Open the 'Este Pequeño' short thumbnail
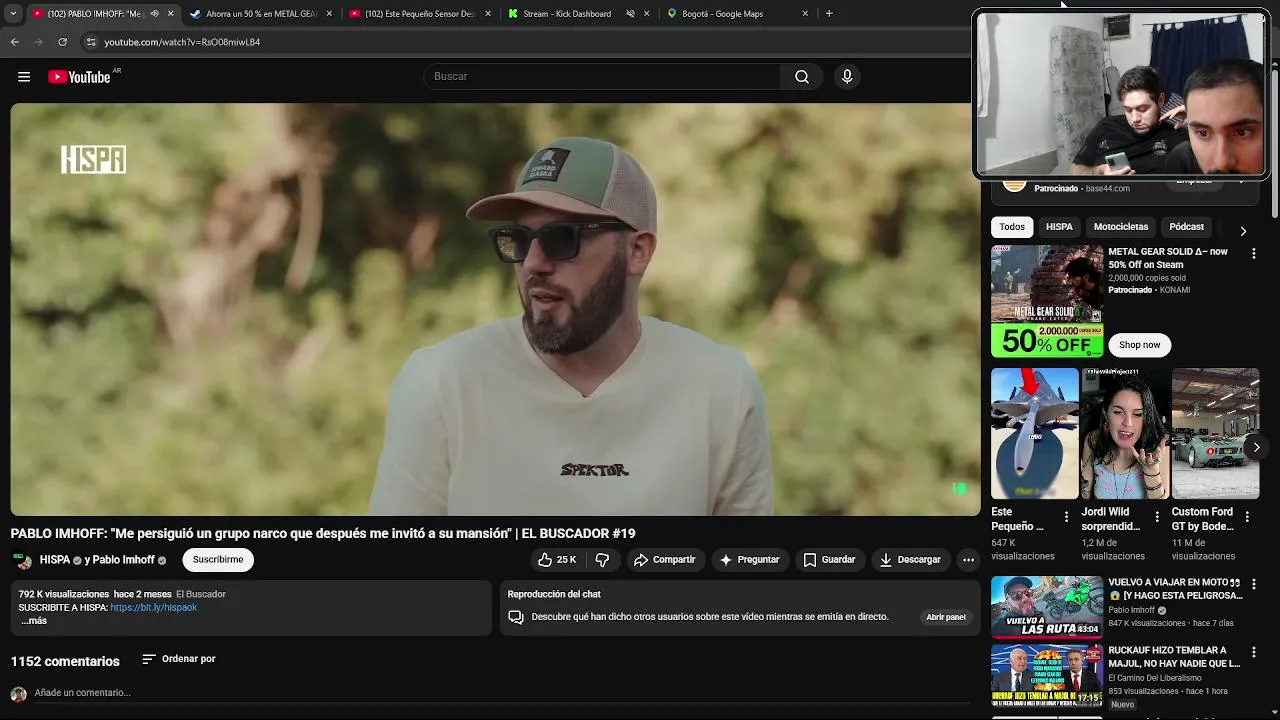Screen dimensions: 1280x720 1035,433
